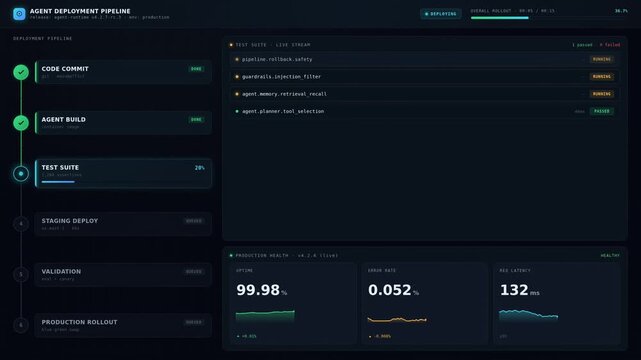This screenshot has width=641, height=360.
Task: Open the Staging Deploy stage card
Action: (x=123, y=224)
